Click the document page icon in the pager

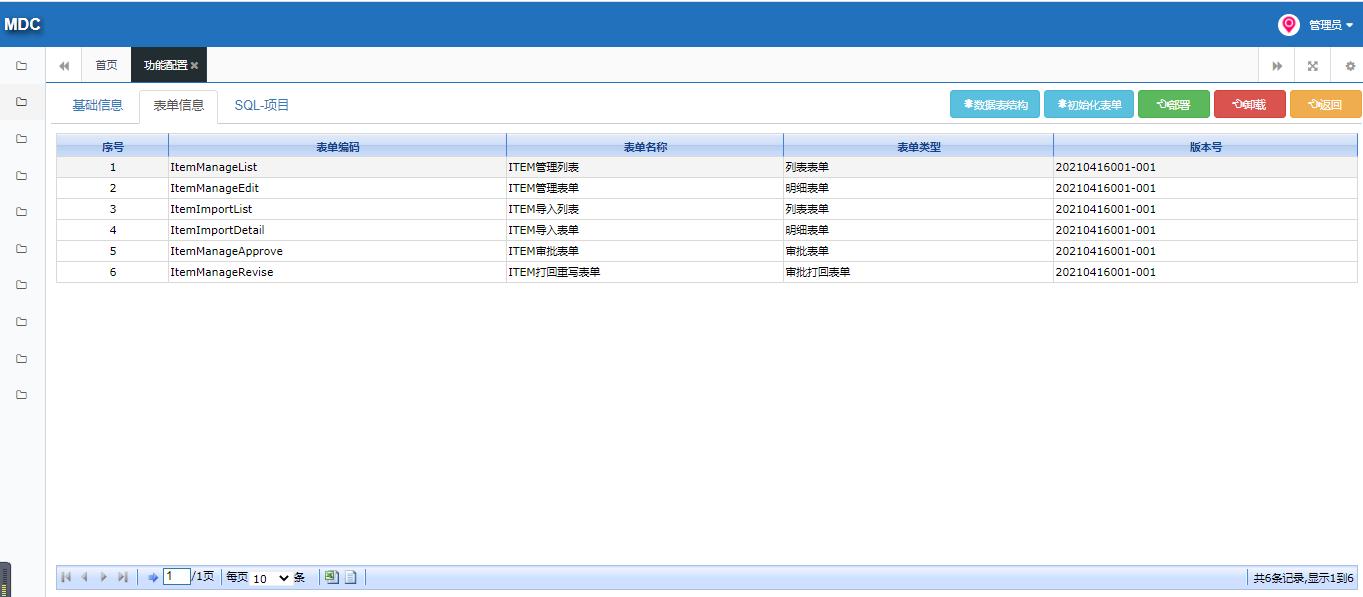(350, 577)
